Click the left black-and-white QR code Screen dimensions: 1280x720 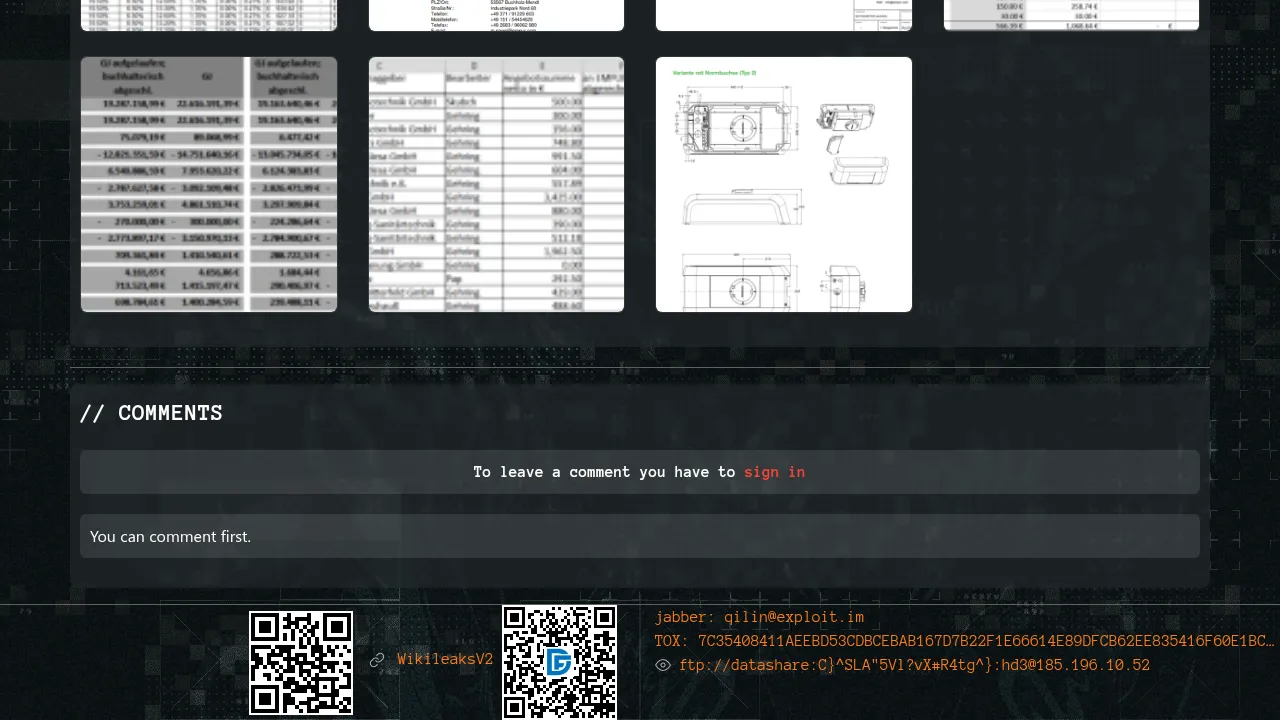pyautogui.click(x=301, y=663)
